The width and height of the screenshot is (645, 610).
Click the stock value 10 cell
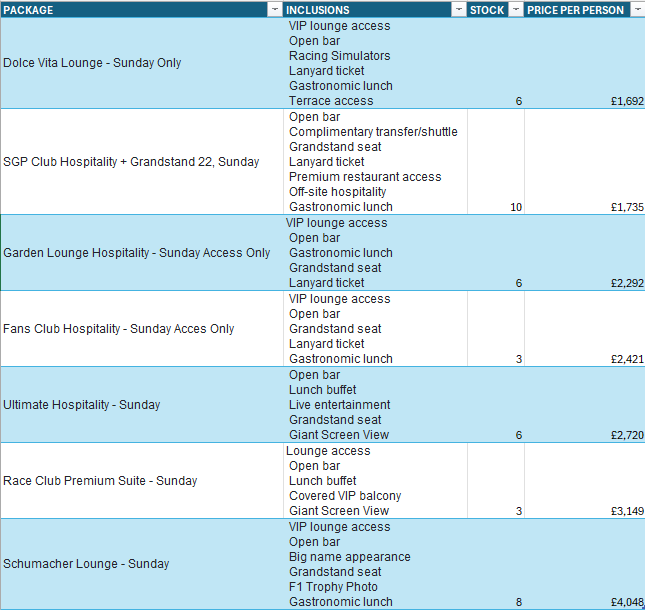(x=496, y=162)
